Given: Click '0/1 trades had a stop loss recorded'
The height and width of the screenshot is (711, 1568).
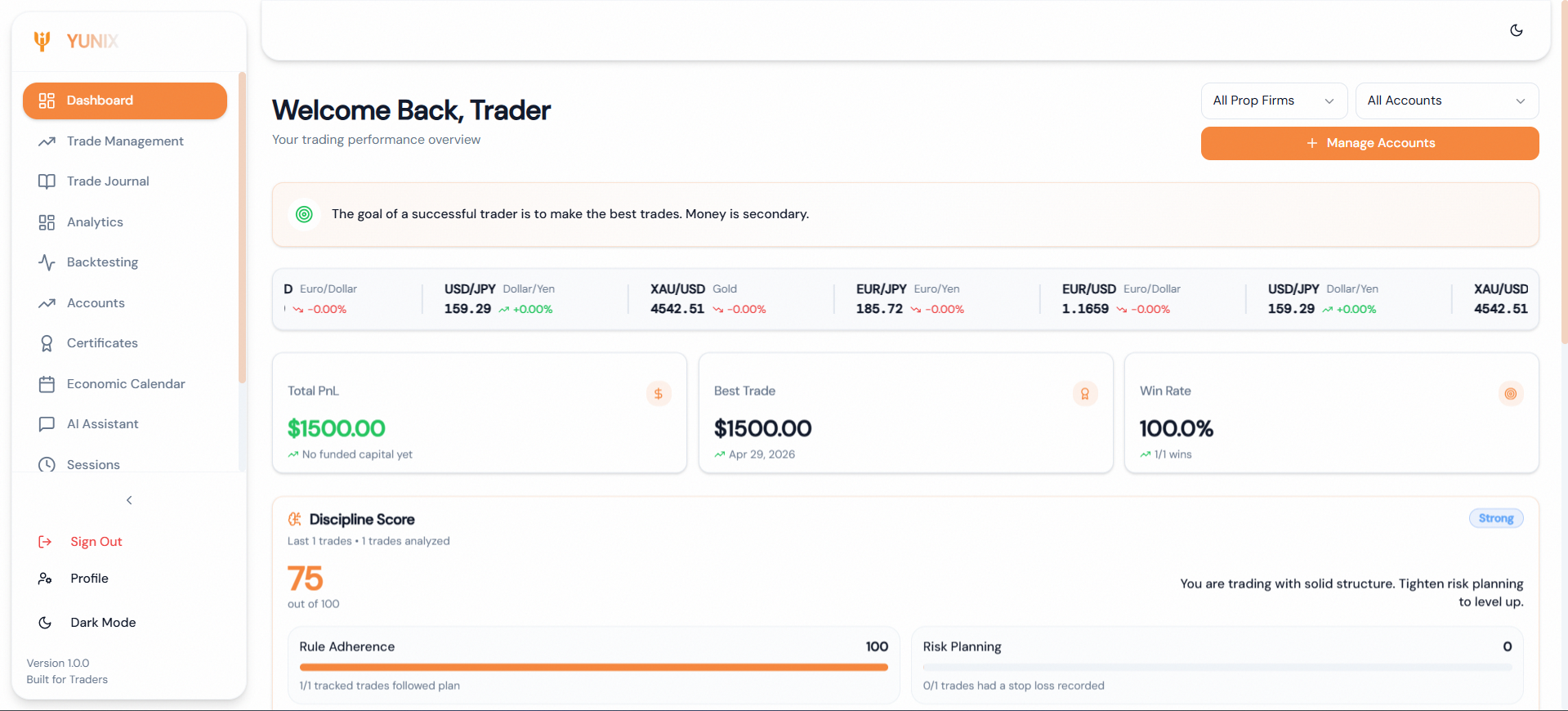Looking at the screenshot, I should [x=1013, y=686].
